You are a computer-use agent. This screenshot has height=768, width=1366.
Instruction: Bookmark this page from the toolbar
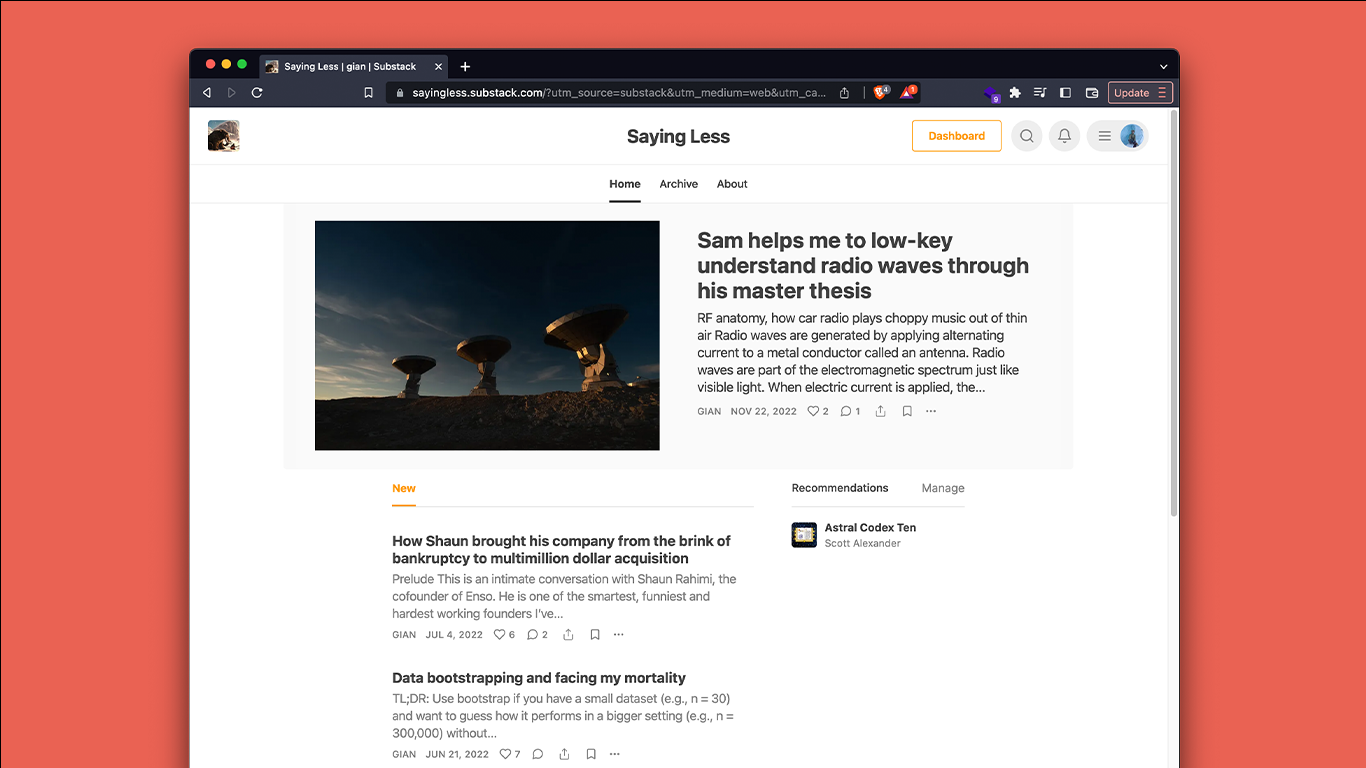[x=368, y=93]
